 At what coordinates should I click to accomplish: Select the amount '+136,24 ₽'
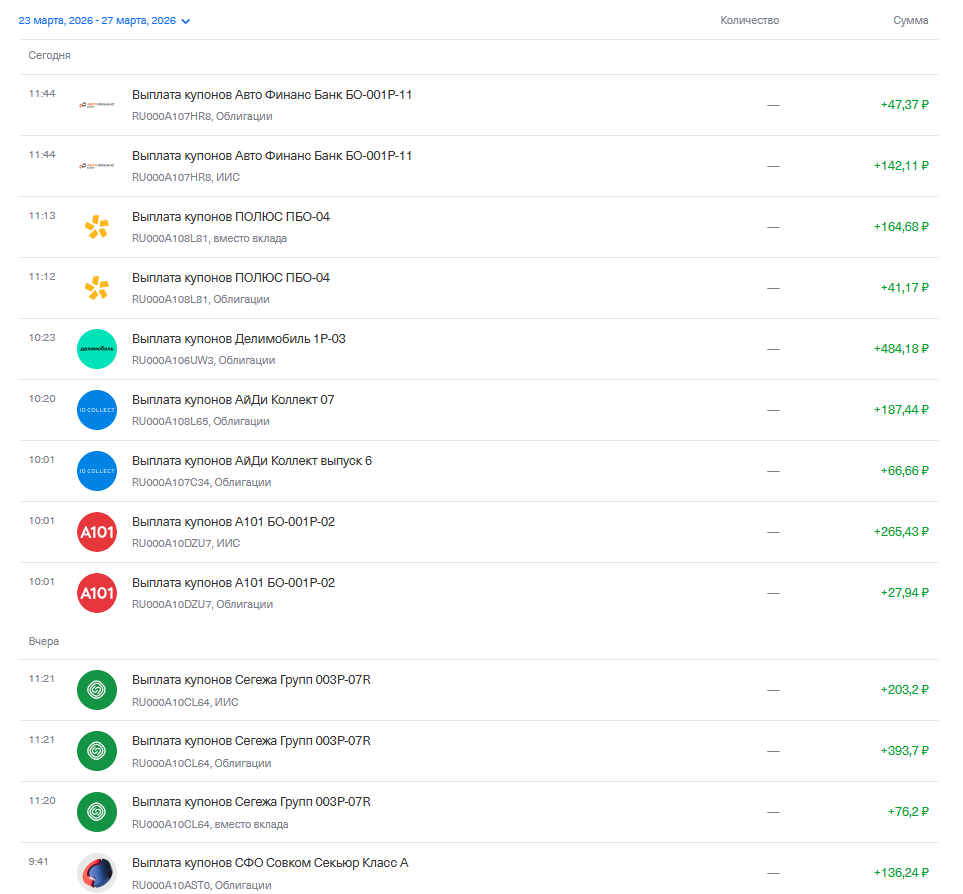click(901, 873)
